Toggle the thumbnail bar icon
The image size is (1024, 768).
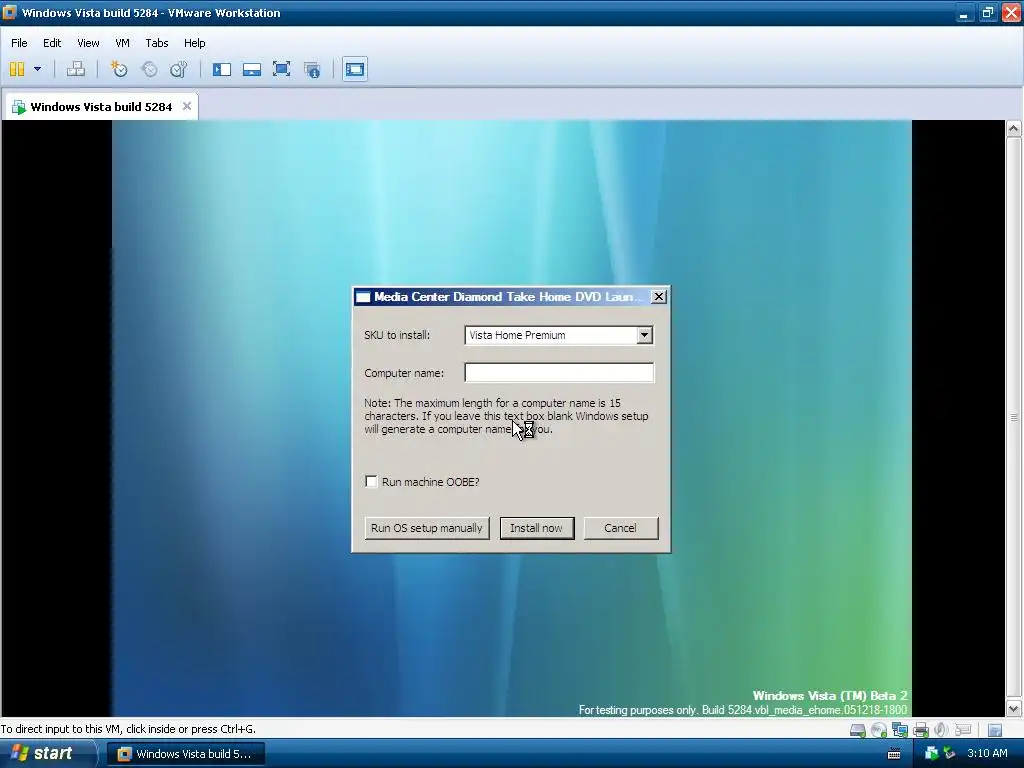(x=251, y=69)
